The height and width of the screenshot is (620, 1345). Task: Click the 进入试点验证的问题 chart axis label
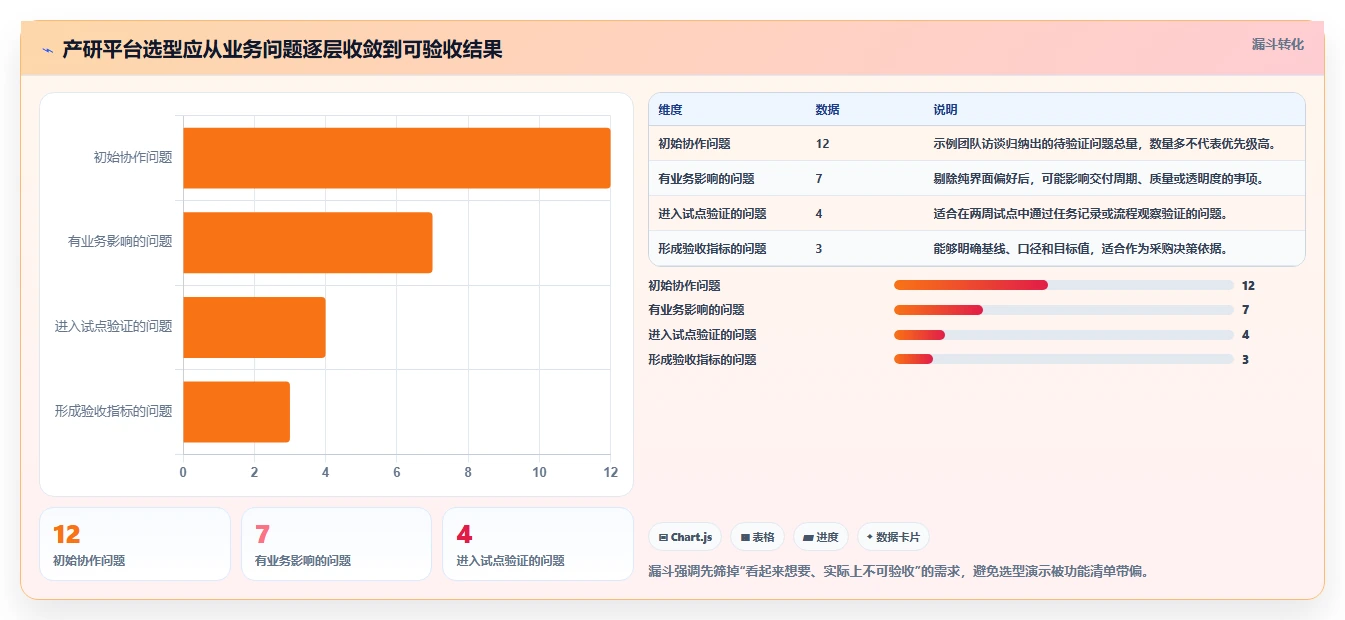tap(114, 326)
